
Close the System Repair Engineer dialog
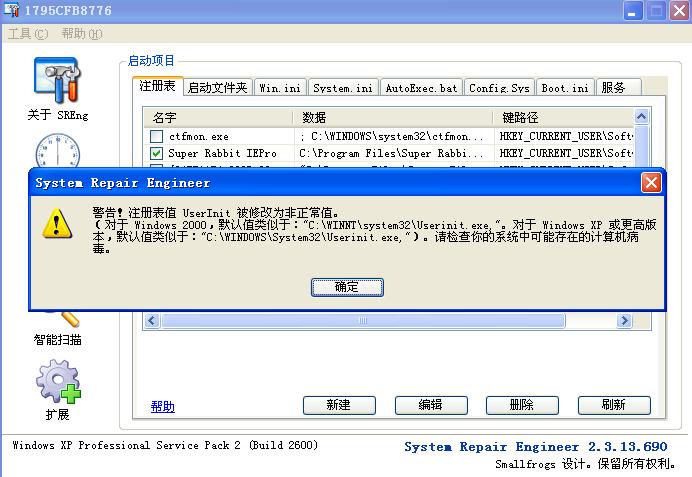(x=651, y=183)
